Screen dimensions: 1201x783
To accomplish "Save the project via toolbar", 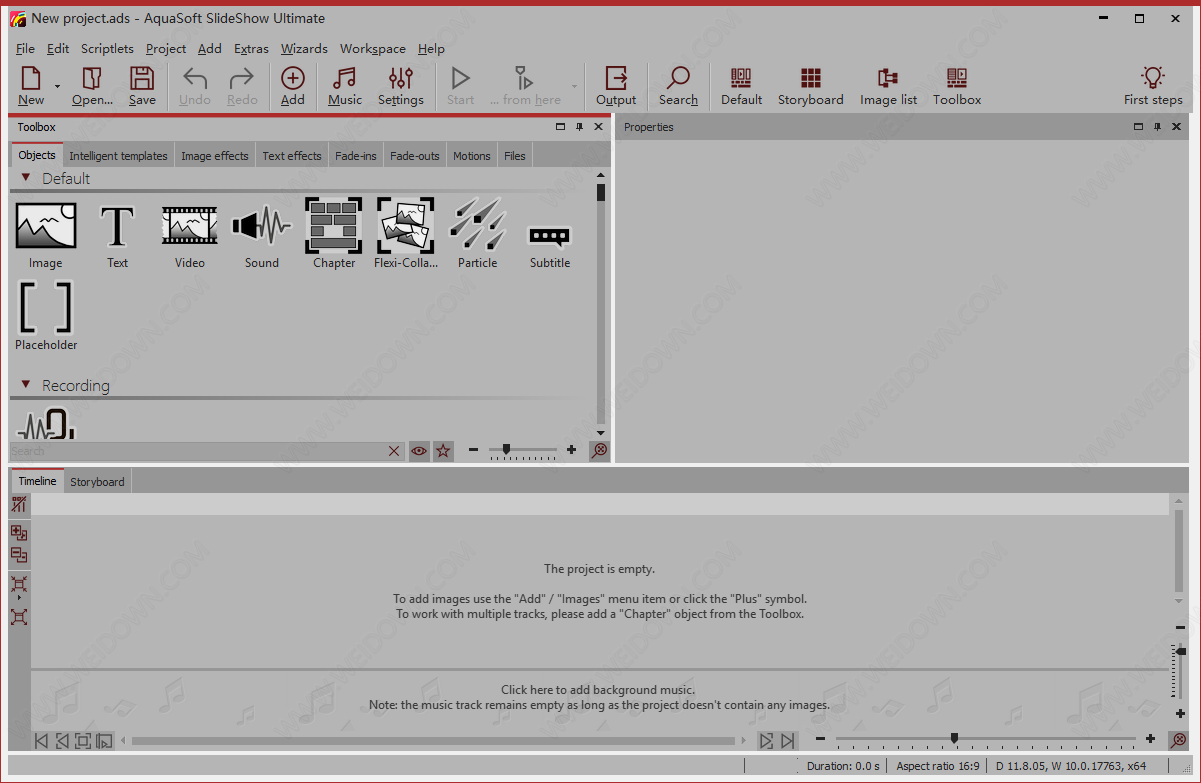I will [x=142, y=86].
